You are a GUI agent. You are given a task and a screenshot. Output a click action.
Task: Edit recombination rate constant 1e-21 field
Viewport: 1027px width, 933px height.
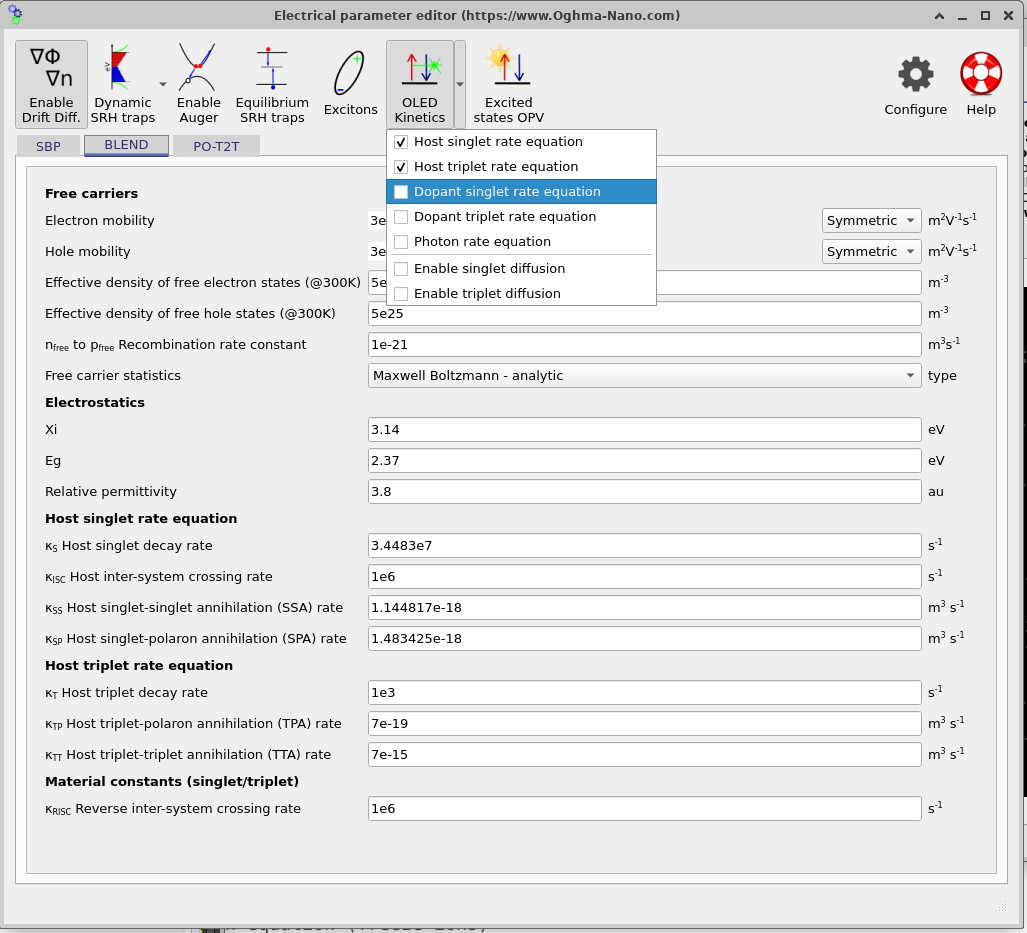pos(644,345)
